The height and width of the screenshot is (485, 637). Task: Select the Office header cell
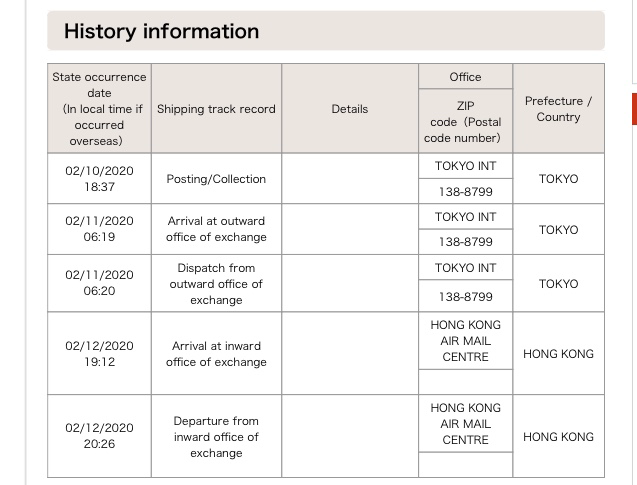(466, 76)
